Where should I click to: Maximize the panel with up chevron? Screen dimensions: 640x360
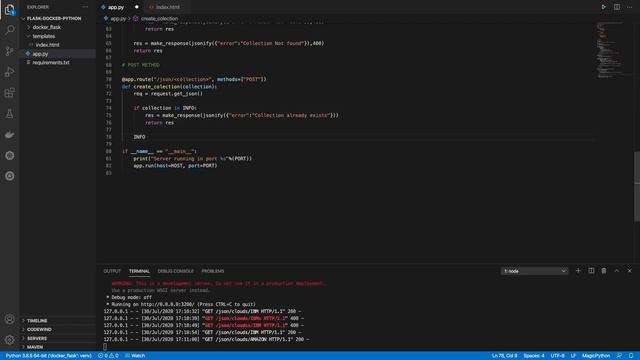[x=617, y=271]
